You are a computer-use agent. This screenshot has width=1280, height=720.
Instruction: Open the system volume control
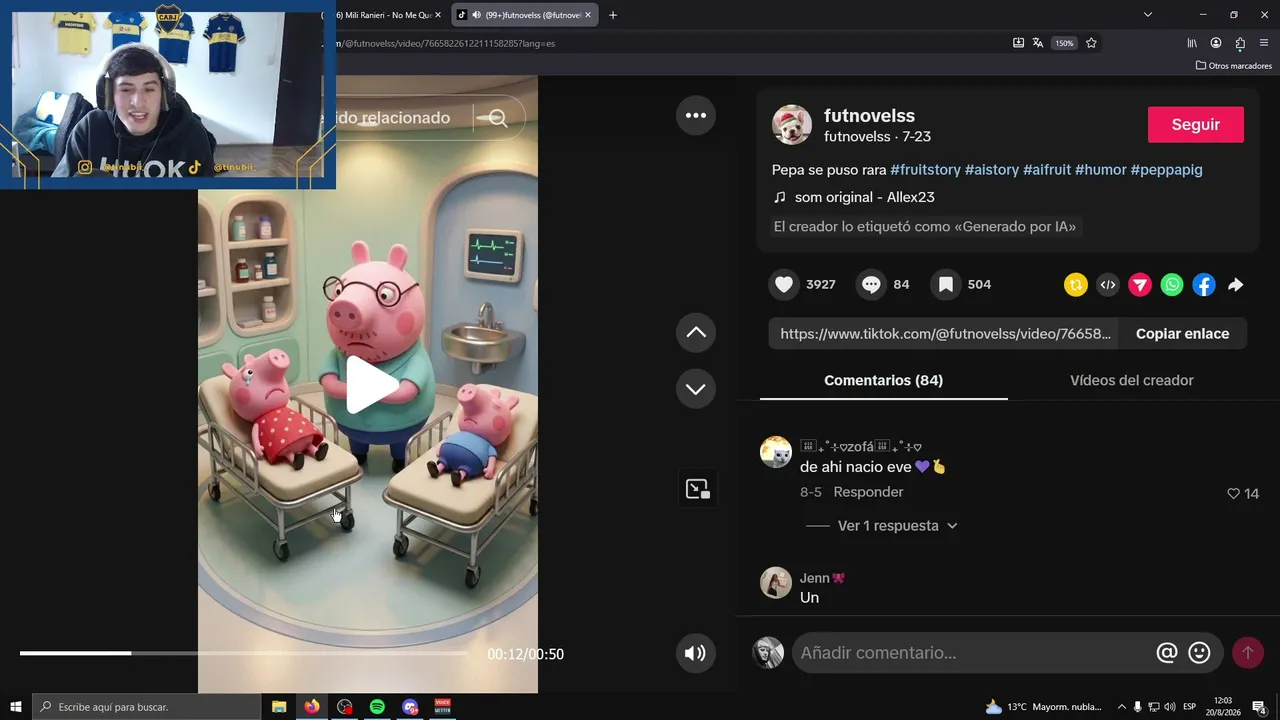(x=1170, y=707)
